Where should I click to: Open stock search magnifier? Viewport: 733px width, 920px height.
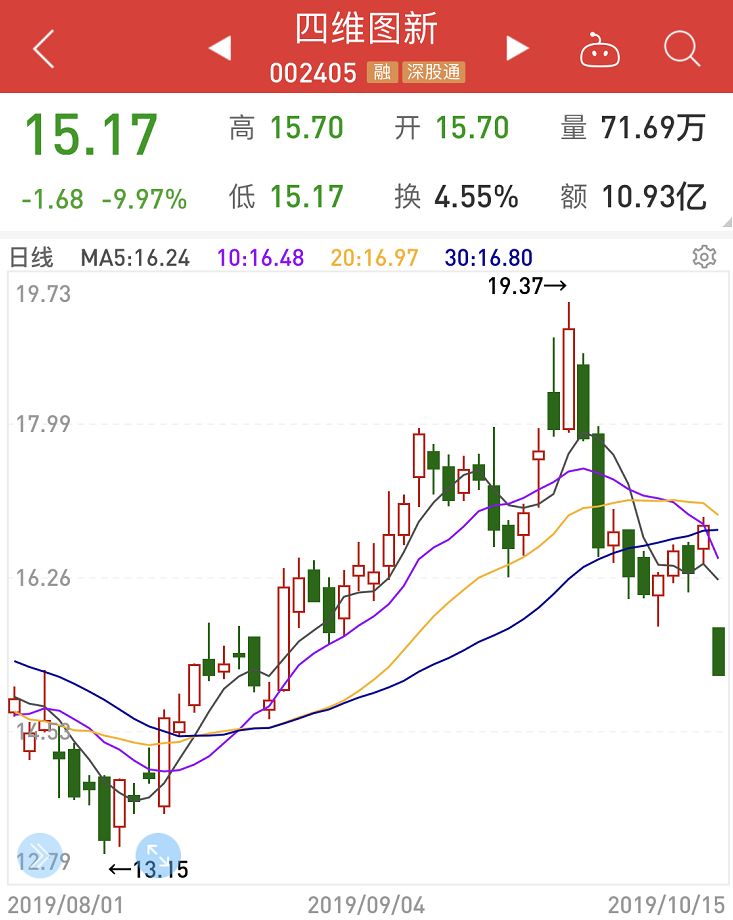(x=682, y=49)
